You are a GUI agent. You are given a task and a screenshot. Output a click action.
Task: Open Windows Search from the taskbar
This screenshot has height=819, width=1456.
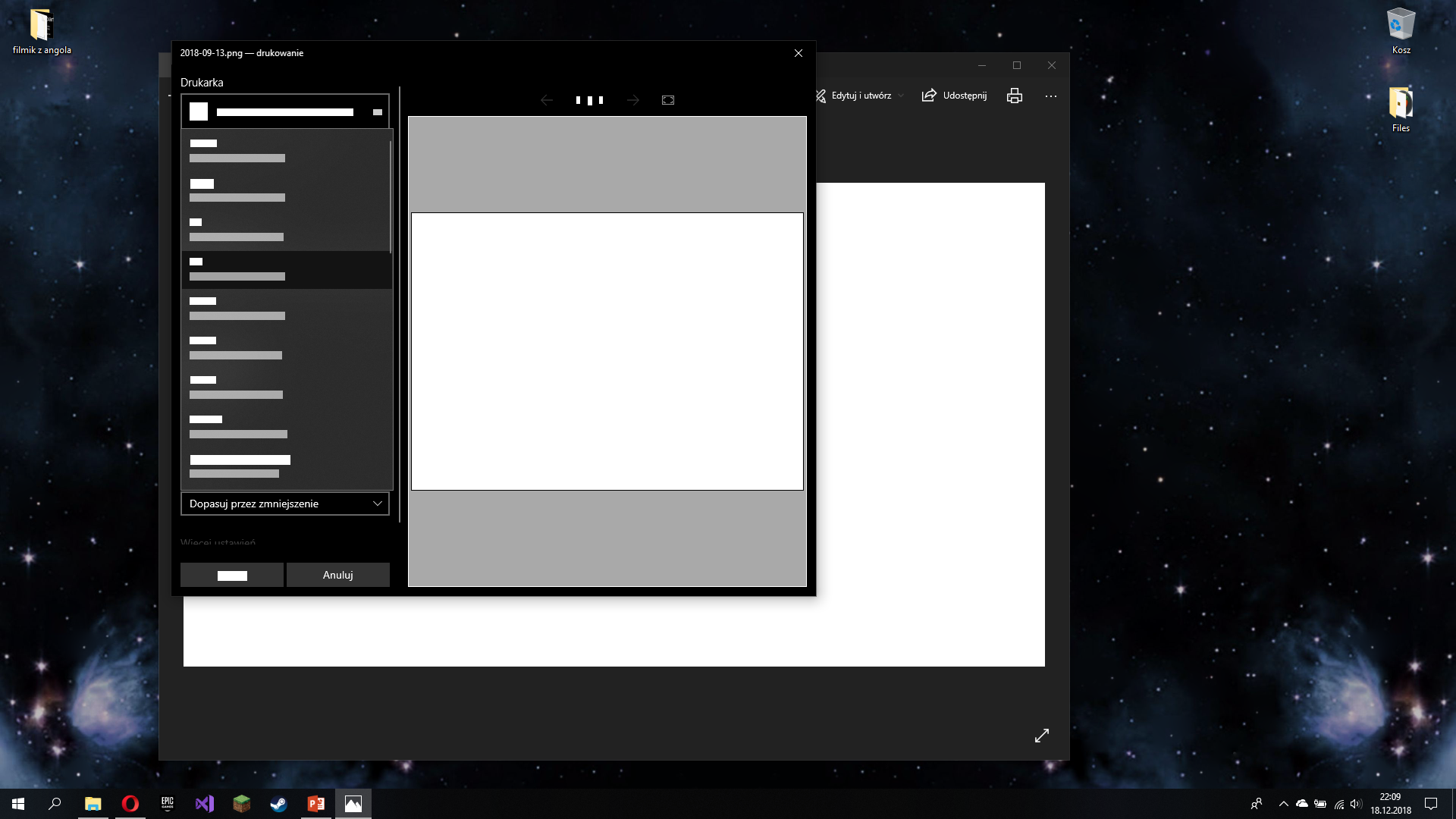coord(53,803)
